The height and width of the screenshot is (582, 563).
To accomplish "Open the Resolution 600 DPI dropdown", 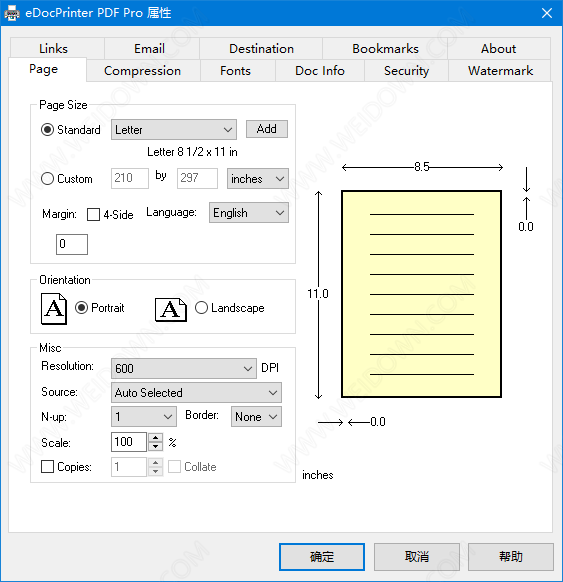I will coord(184,369).
